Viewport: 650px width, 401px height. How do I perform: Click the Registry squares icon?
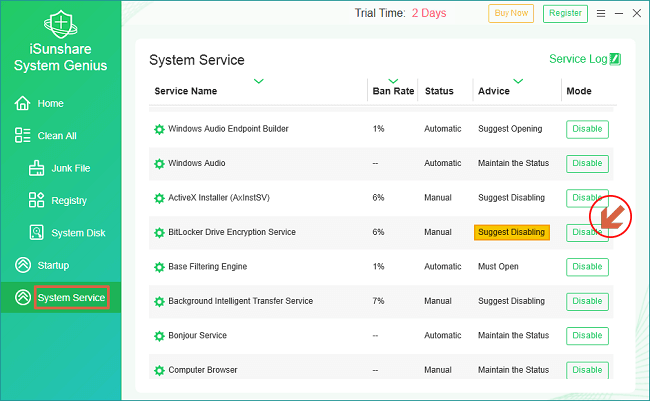(36, 200)
